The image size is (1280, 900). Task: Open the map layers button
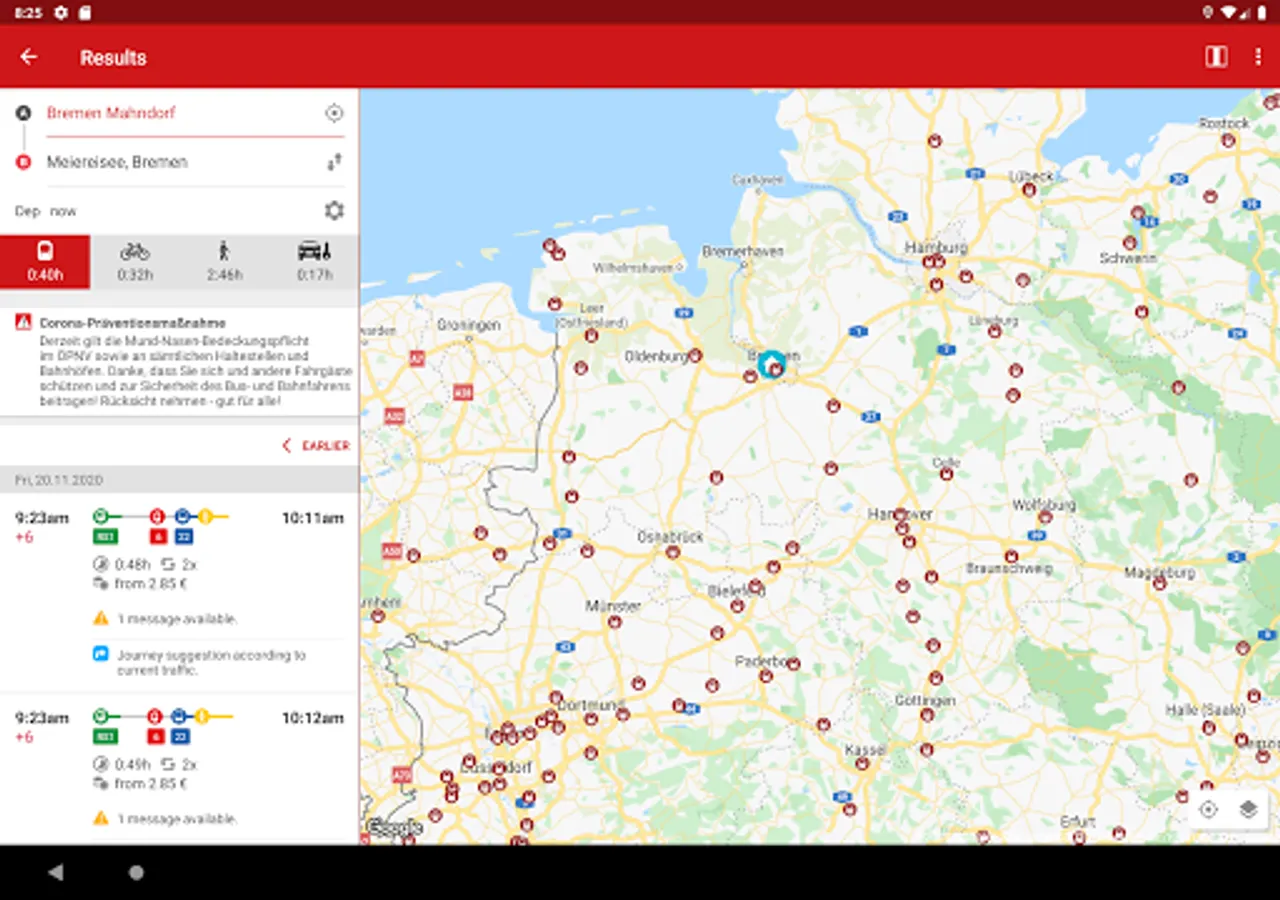click(1248, 810)
